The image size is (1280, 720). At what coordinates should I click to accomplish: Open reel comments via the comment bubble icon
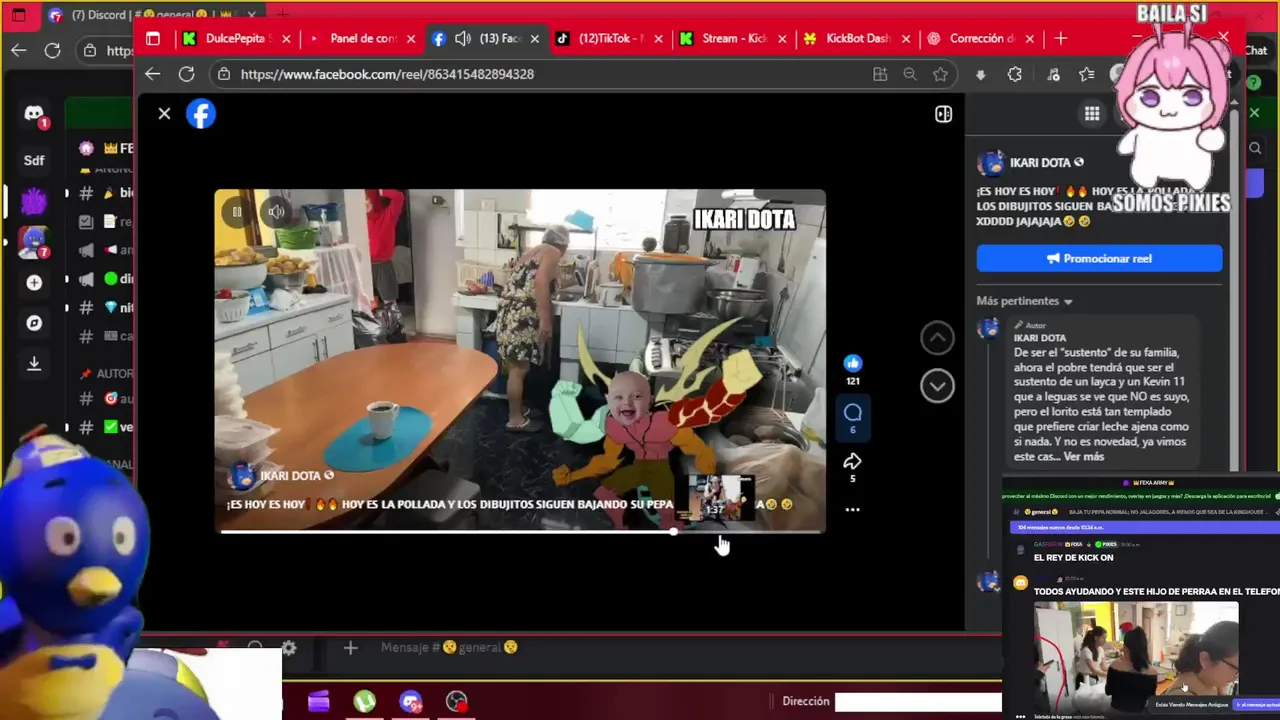click(x=852, y=412)
